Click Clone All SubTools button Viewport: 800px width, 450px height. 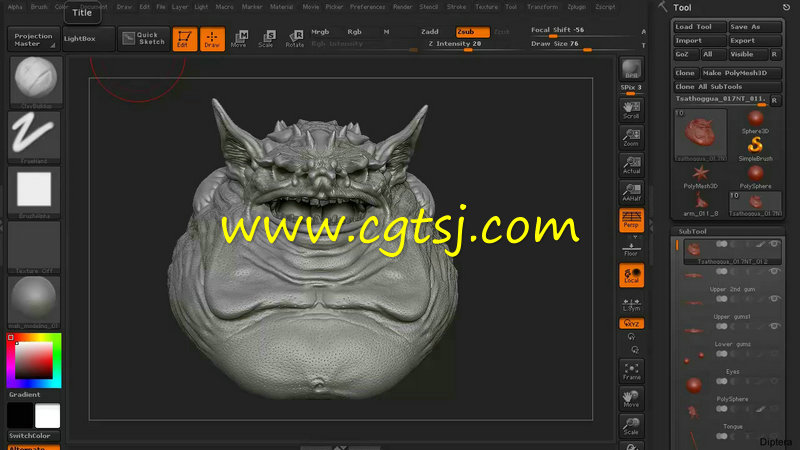click(727, 87)
